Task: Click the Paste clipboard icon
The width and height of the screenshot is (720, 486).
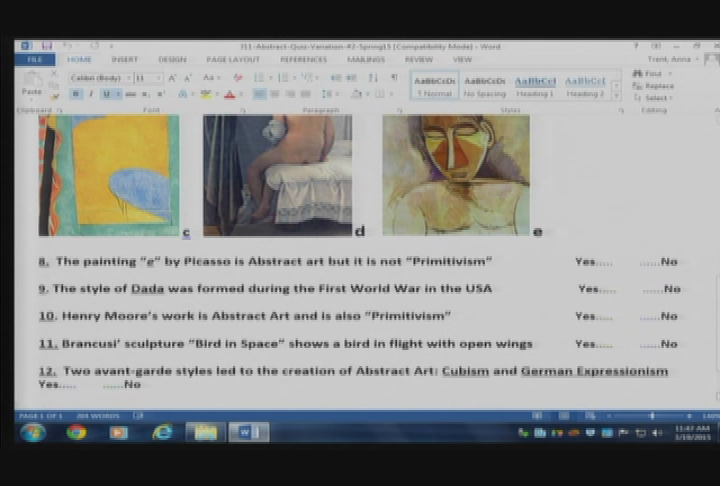Action: click(32, 80)
